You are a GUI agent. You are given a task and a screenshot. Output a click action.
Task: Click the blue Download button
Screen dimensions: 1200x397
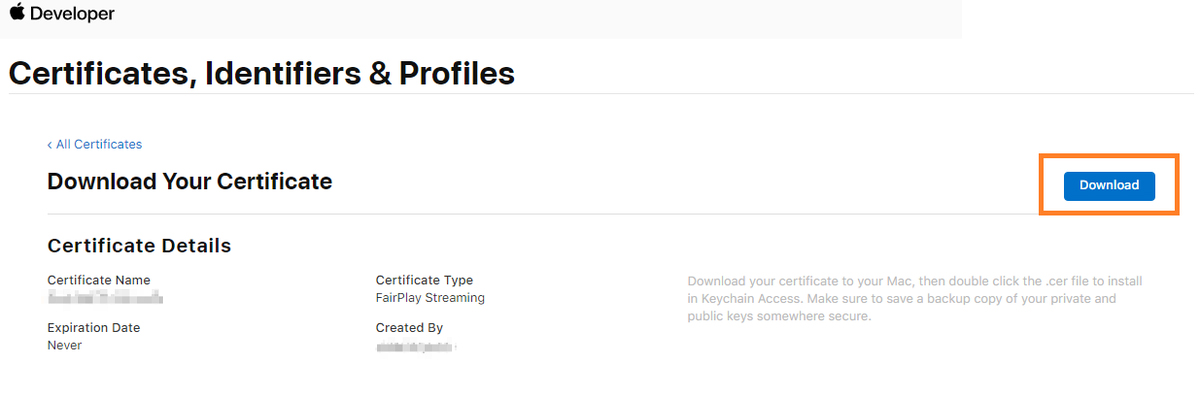[x=1109, y=185]
